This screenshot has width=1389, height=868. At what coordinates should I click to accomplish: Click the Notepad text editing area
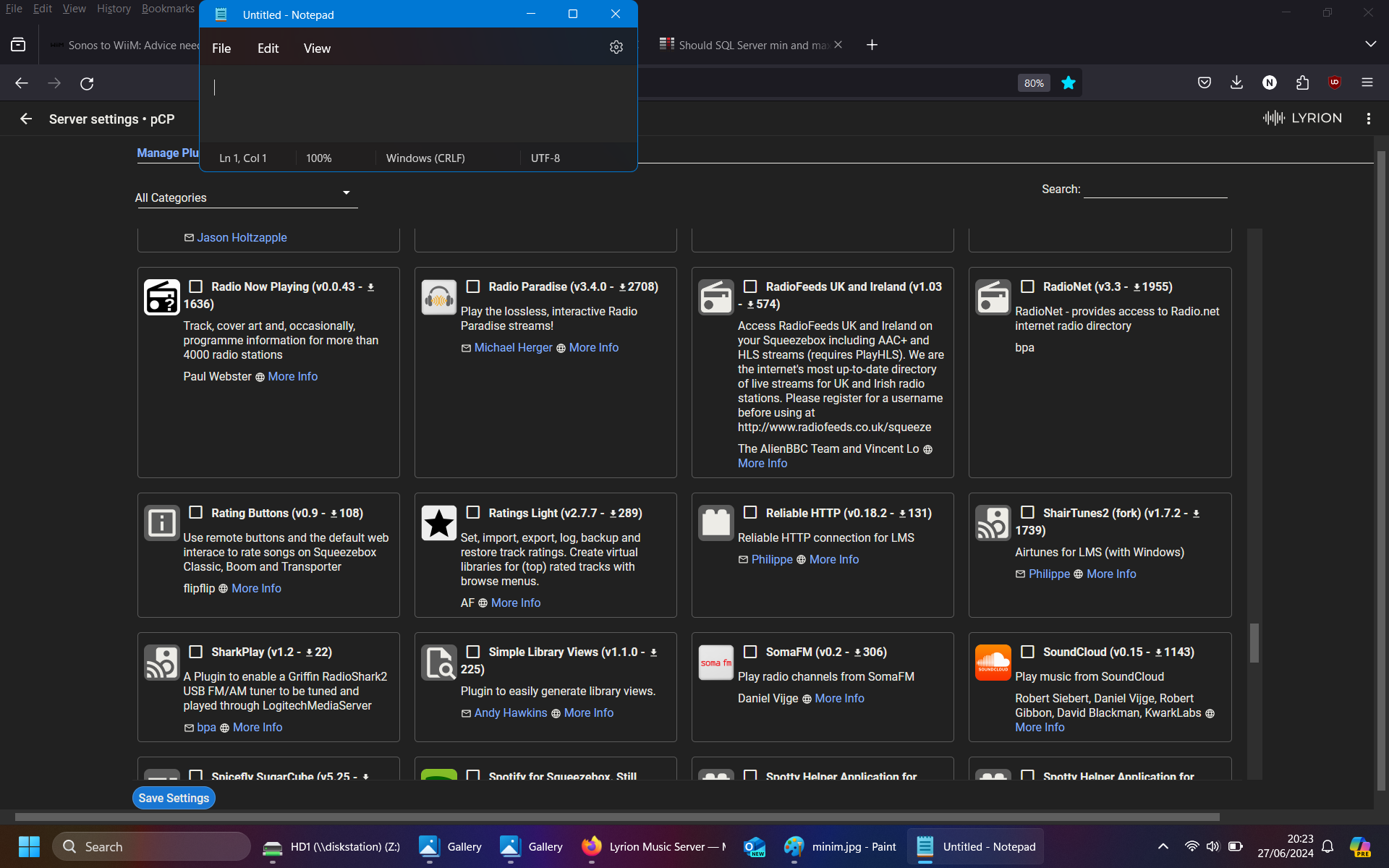coord(418,103)
